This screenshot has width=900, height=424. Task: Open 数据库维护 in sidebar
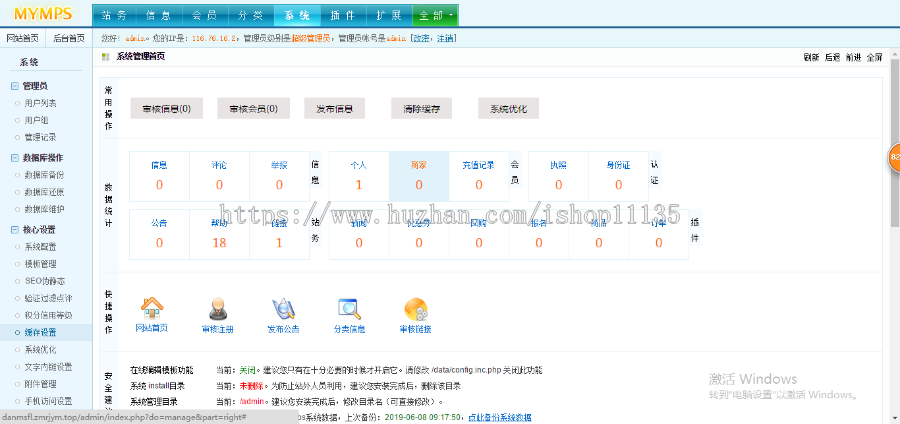44,209
